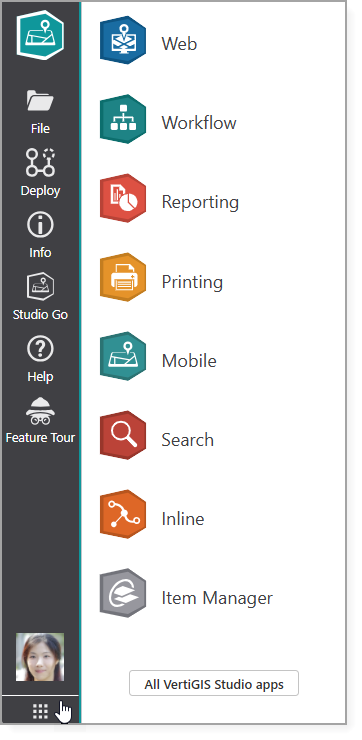This screenshot has height=740, width=362.
Task: Select the Reporting label in the app list
Action: (200, 202)
